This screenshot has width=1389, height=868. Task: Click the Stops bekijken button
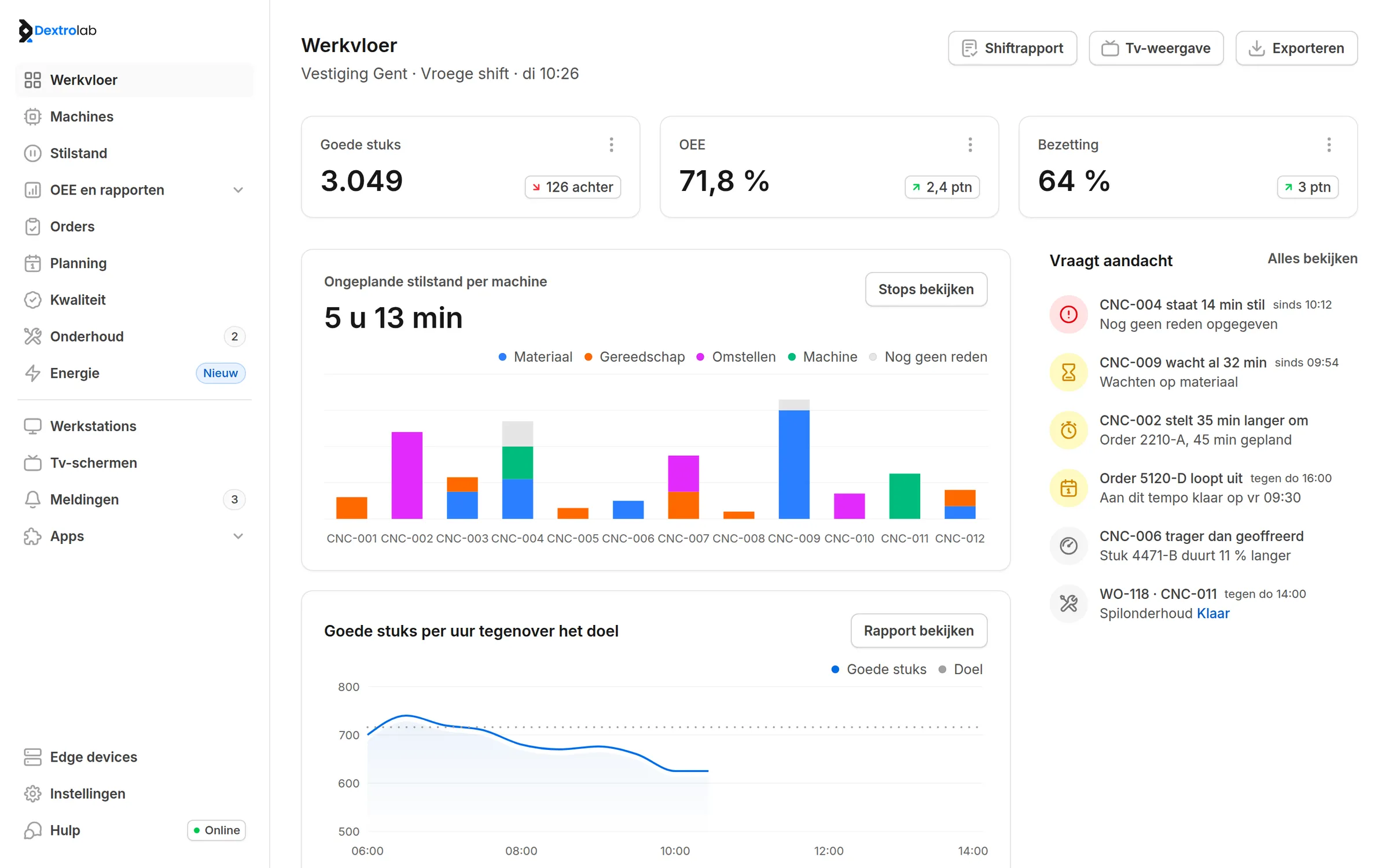coord(926,289)
